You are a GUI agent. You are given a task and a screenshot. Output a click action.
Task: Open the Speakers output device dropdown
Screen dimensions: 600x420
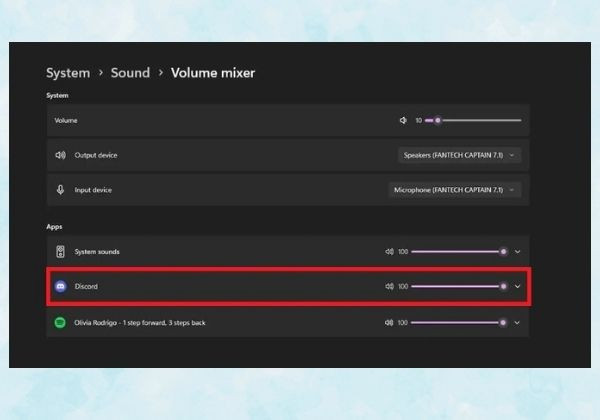pyautogui.click(x=459, y=155)
